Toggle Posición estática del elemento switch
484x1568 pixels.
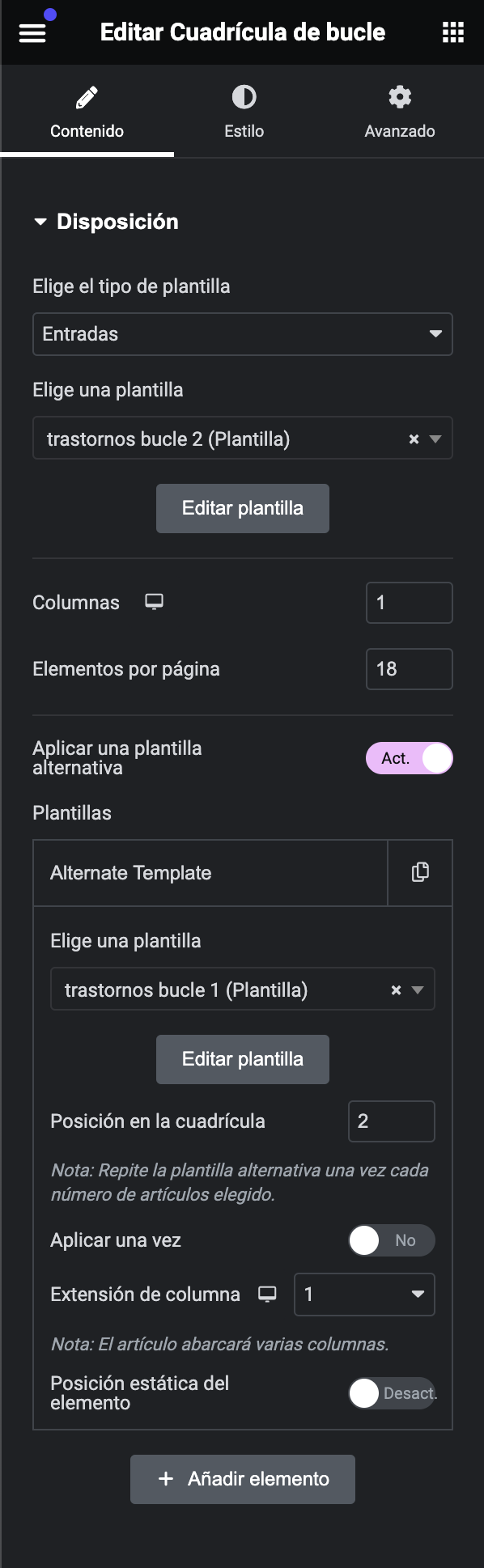point(392,1392)
